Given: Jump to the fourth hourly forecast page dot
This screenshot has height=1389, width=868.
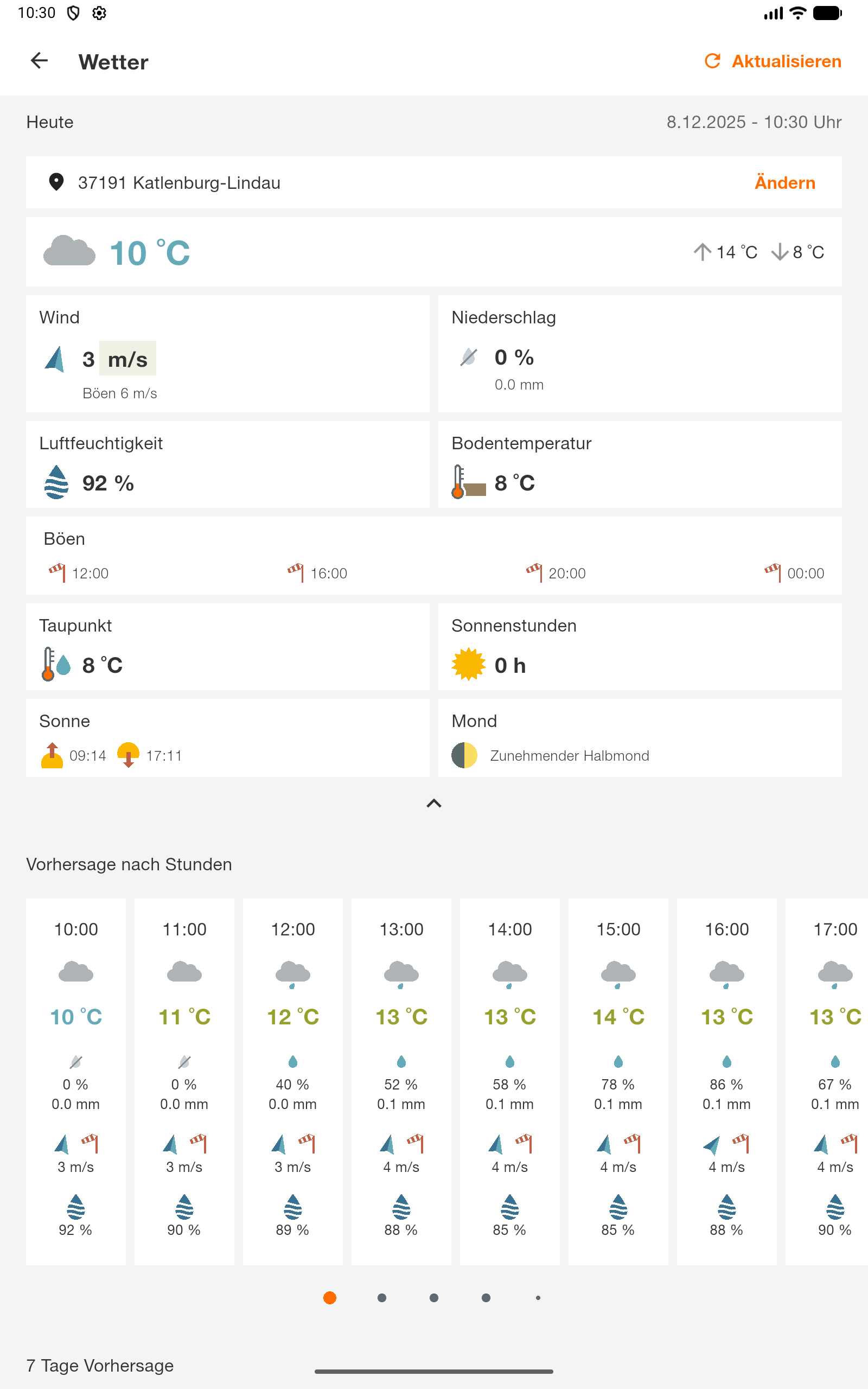Looking at the screenshot, I should tap(486, 1297).
